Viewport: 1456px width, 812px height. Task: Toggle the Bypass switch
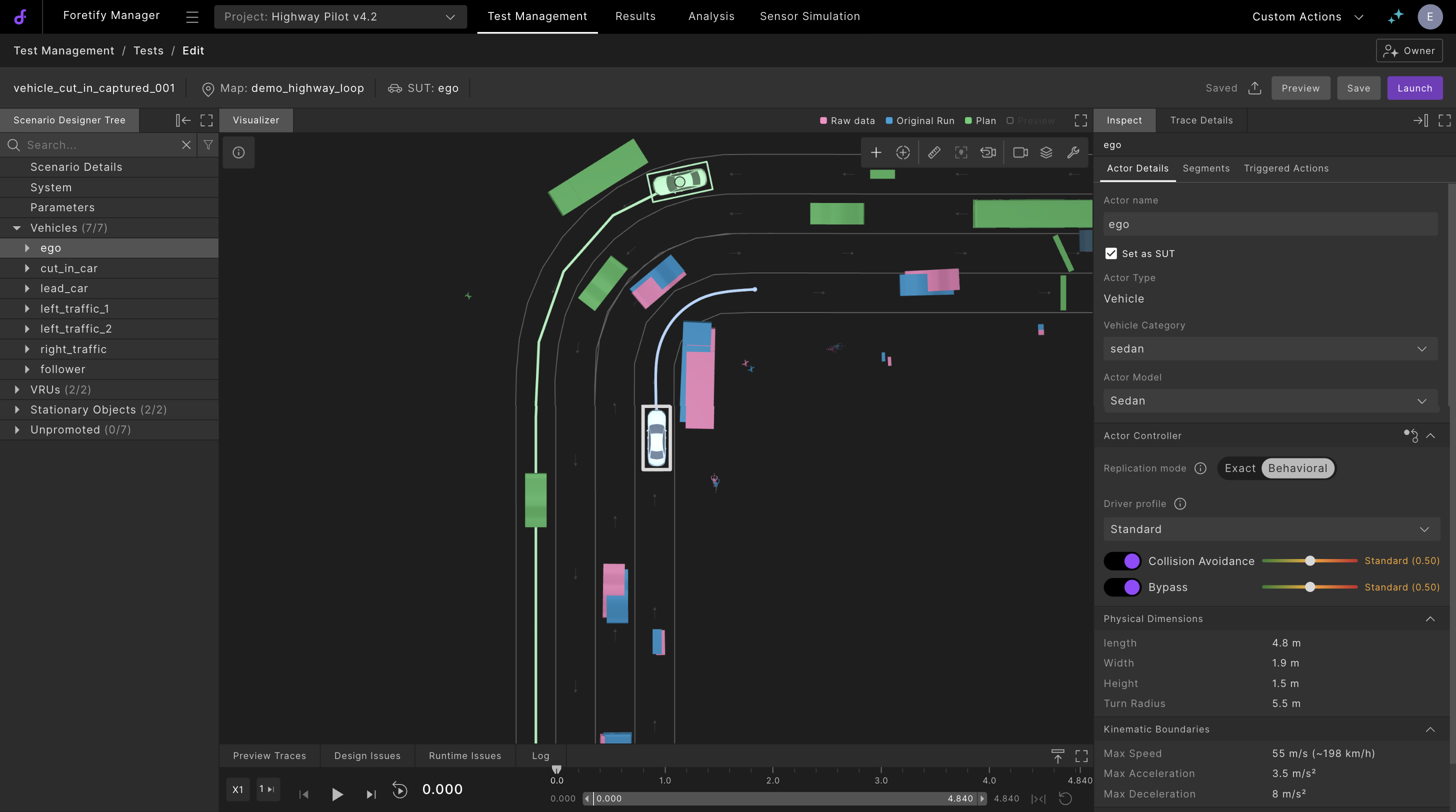1122,587
